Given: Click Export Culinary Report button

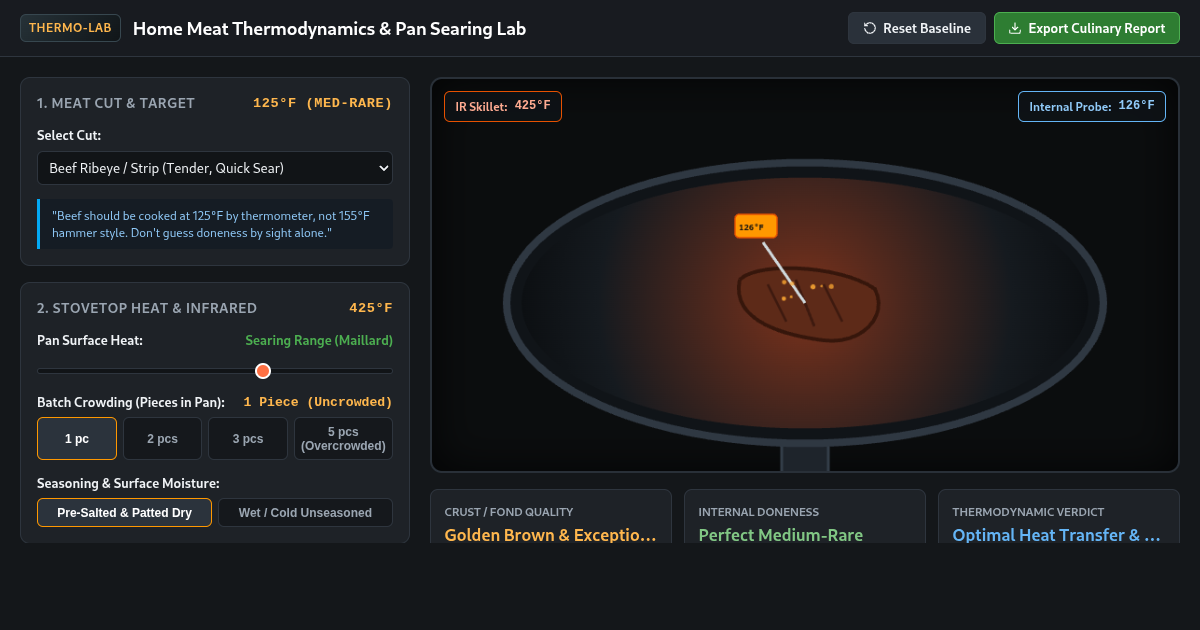Looking at the screenshot, I should click(1087, 28).
